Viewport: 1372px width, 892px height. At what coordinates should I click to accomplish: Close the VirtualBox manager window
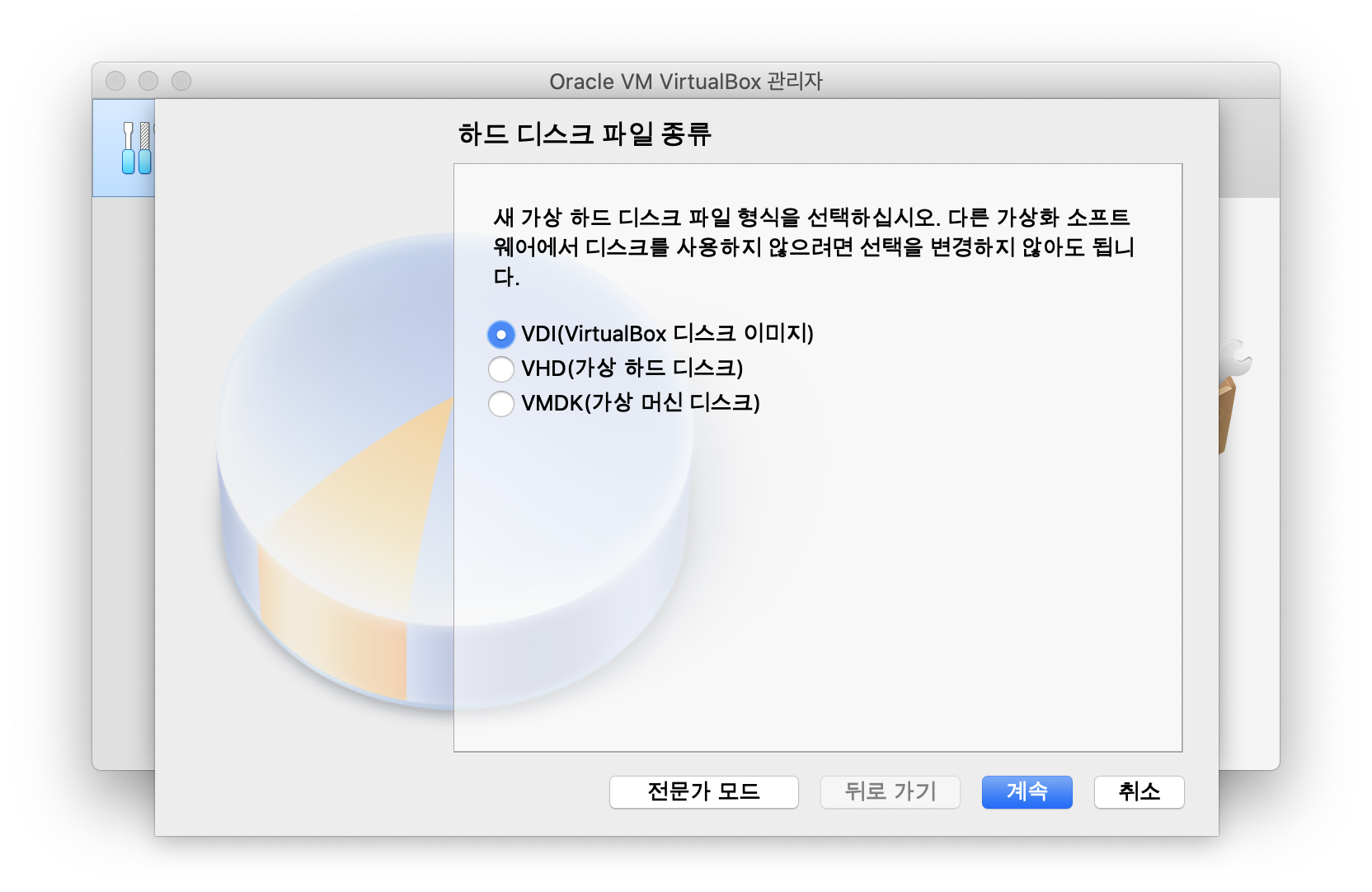115,81
